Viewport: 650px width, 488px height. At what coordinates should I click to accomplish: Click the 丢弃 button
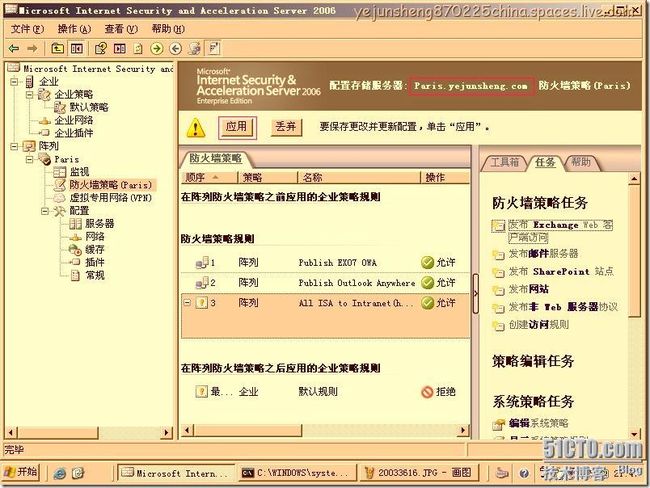(286, 126)
